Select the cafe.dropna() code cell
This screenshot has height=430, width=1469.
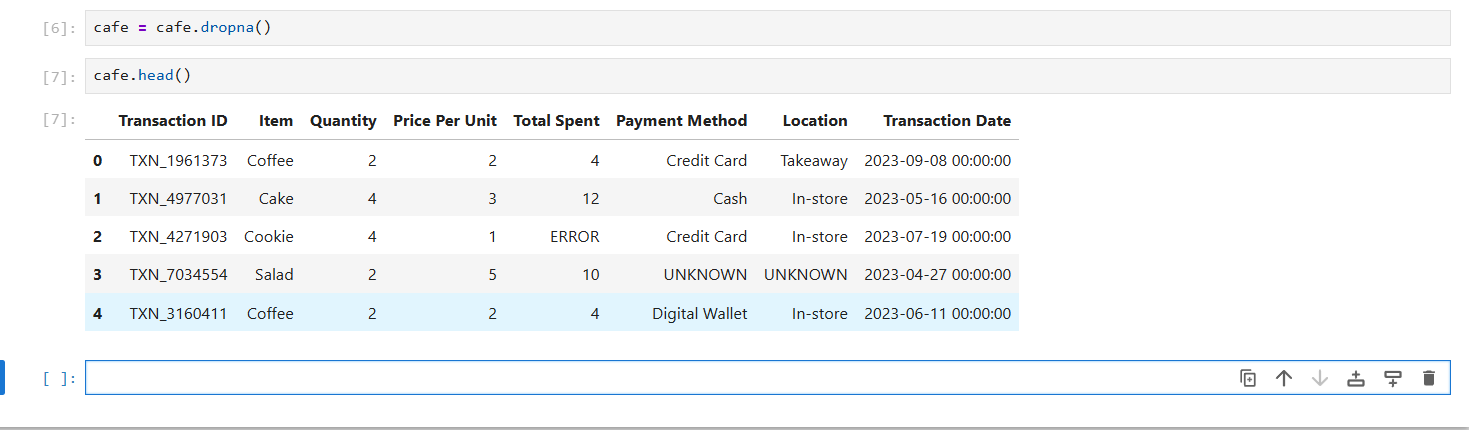click(x=767, y=28)
